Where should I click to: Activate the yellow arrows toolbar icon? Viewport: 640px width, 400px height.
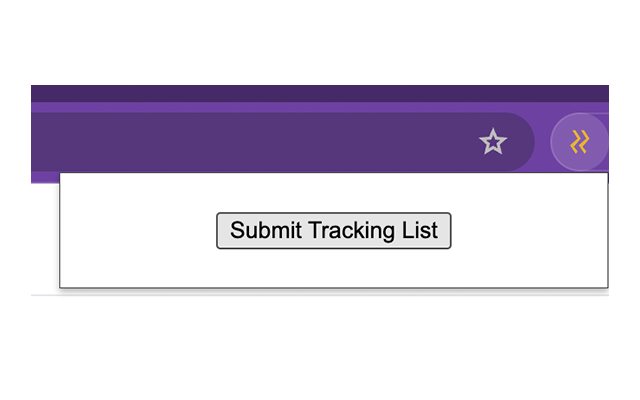pos(579,142)
